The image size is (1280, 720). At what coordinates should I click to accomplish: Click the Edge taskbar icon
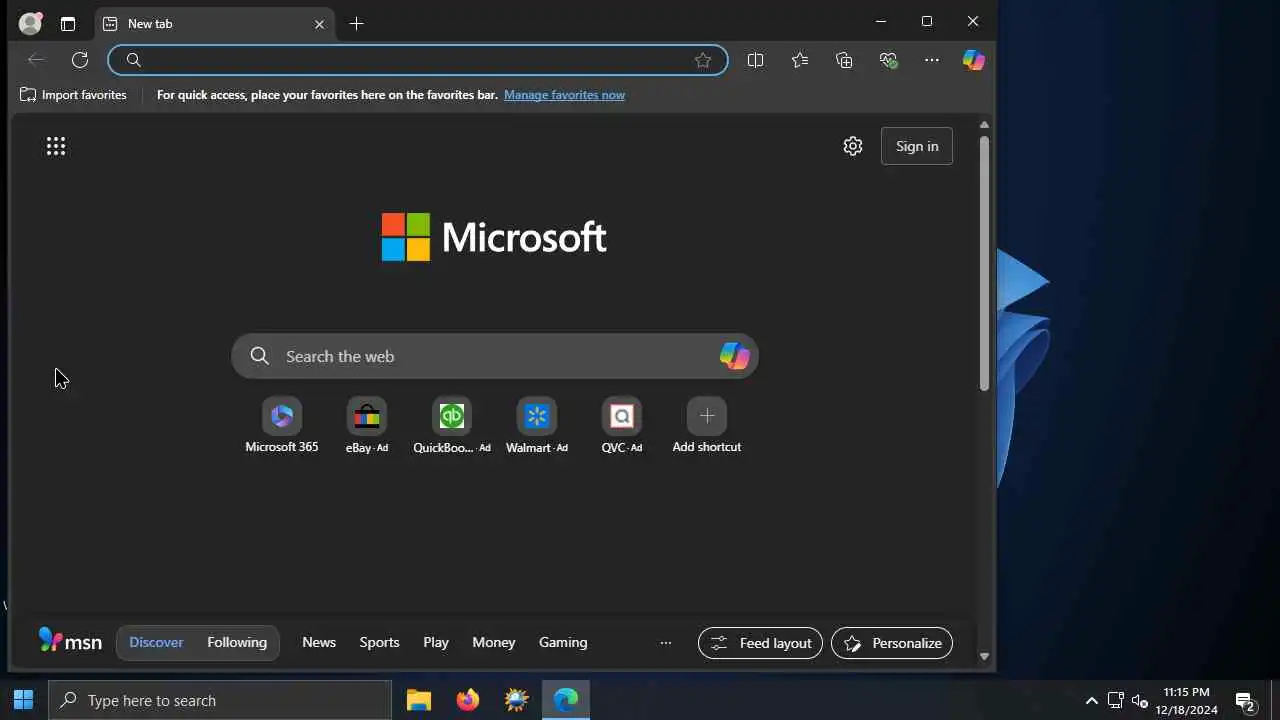click(566, 700)
